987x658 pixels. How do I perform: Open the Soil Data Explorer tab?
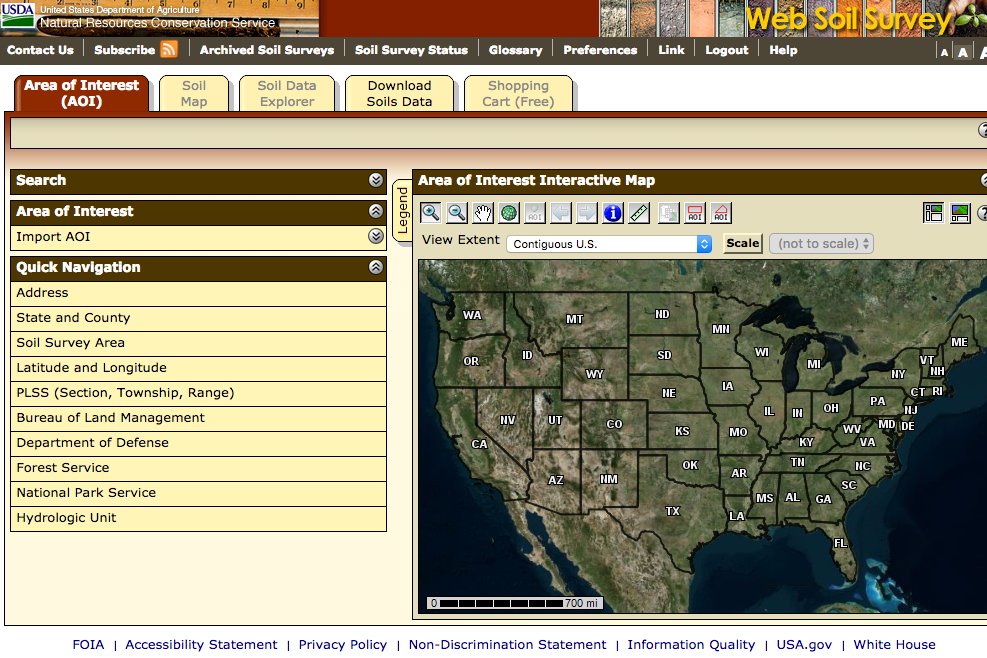(x=287, y=93)
